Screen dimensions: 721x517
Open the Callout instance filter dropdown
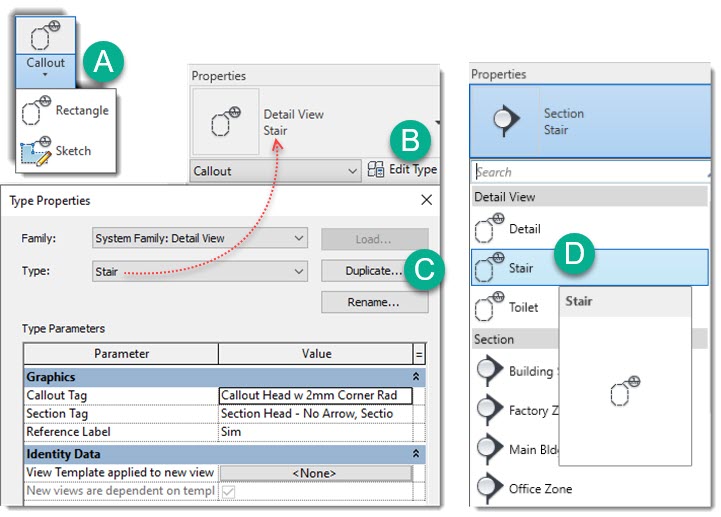[275, 171]
